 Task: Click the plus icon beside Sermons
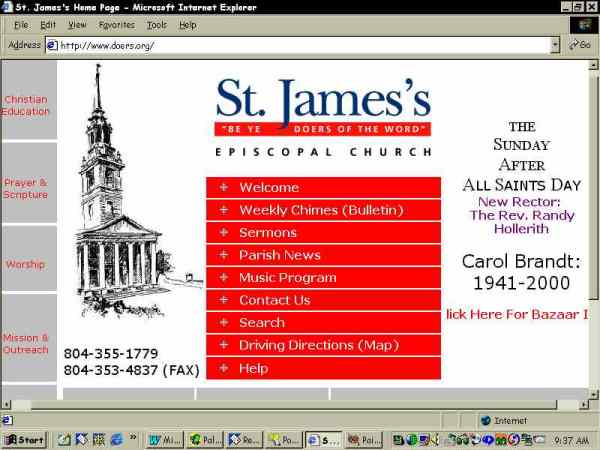tap(224, 232)
